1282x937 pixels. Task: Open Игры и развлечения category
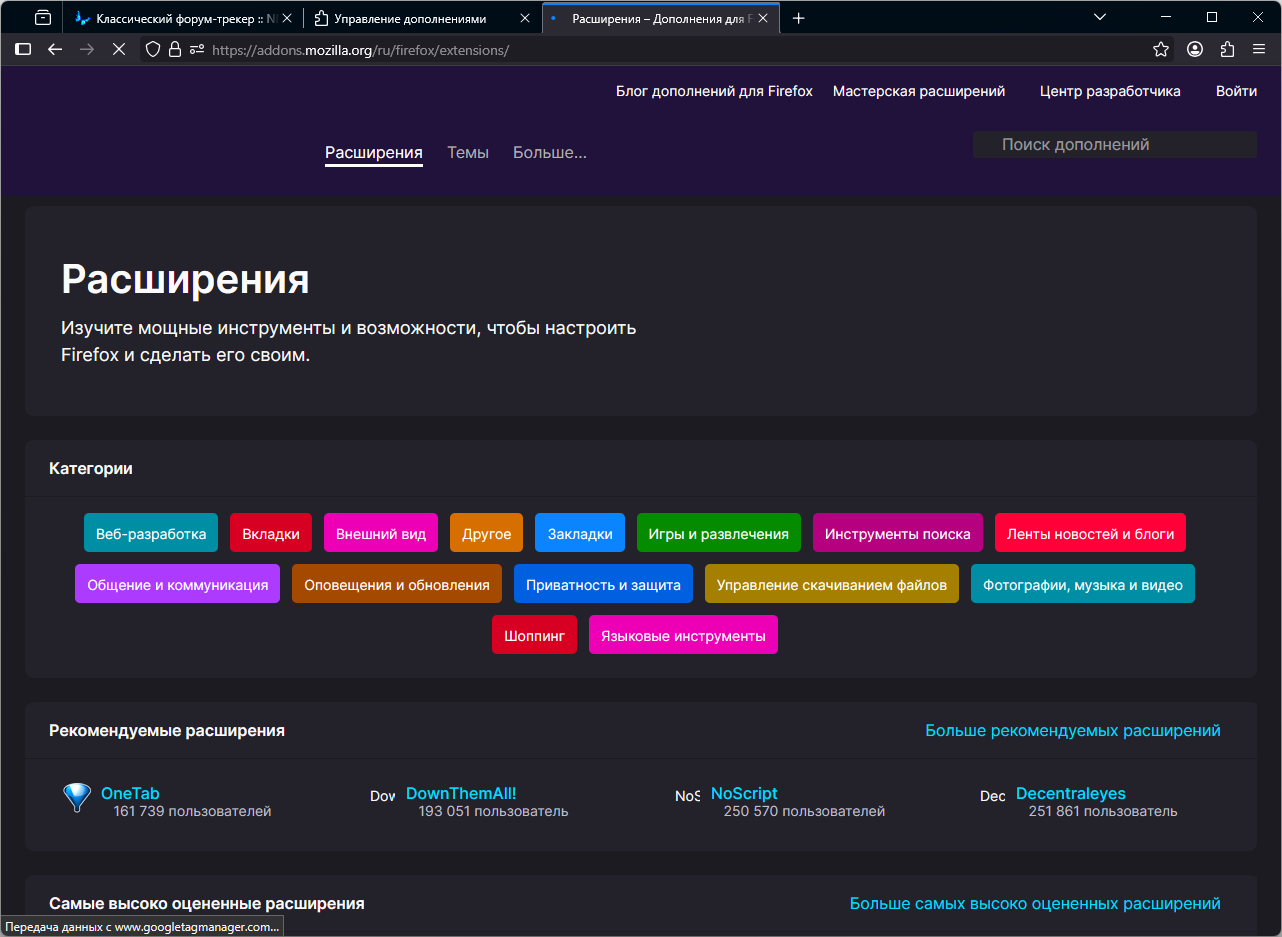(719, 533)
